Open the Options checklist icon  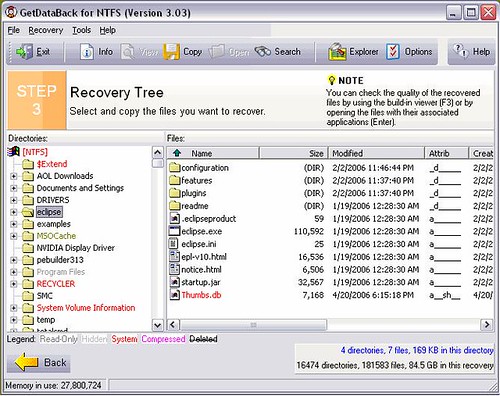click(x=393, y=52)
